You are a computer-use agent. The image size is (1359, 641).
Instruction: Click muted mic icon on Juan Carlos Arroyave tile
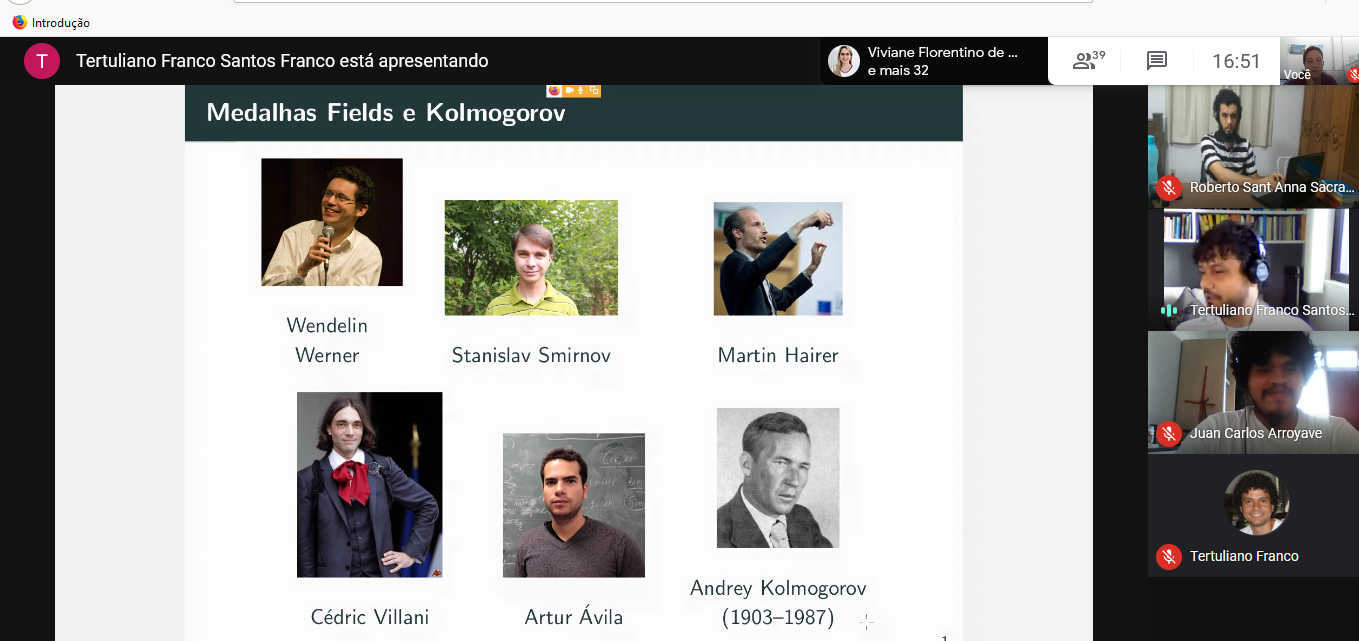1169,433
